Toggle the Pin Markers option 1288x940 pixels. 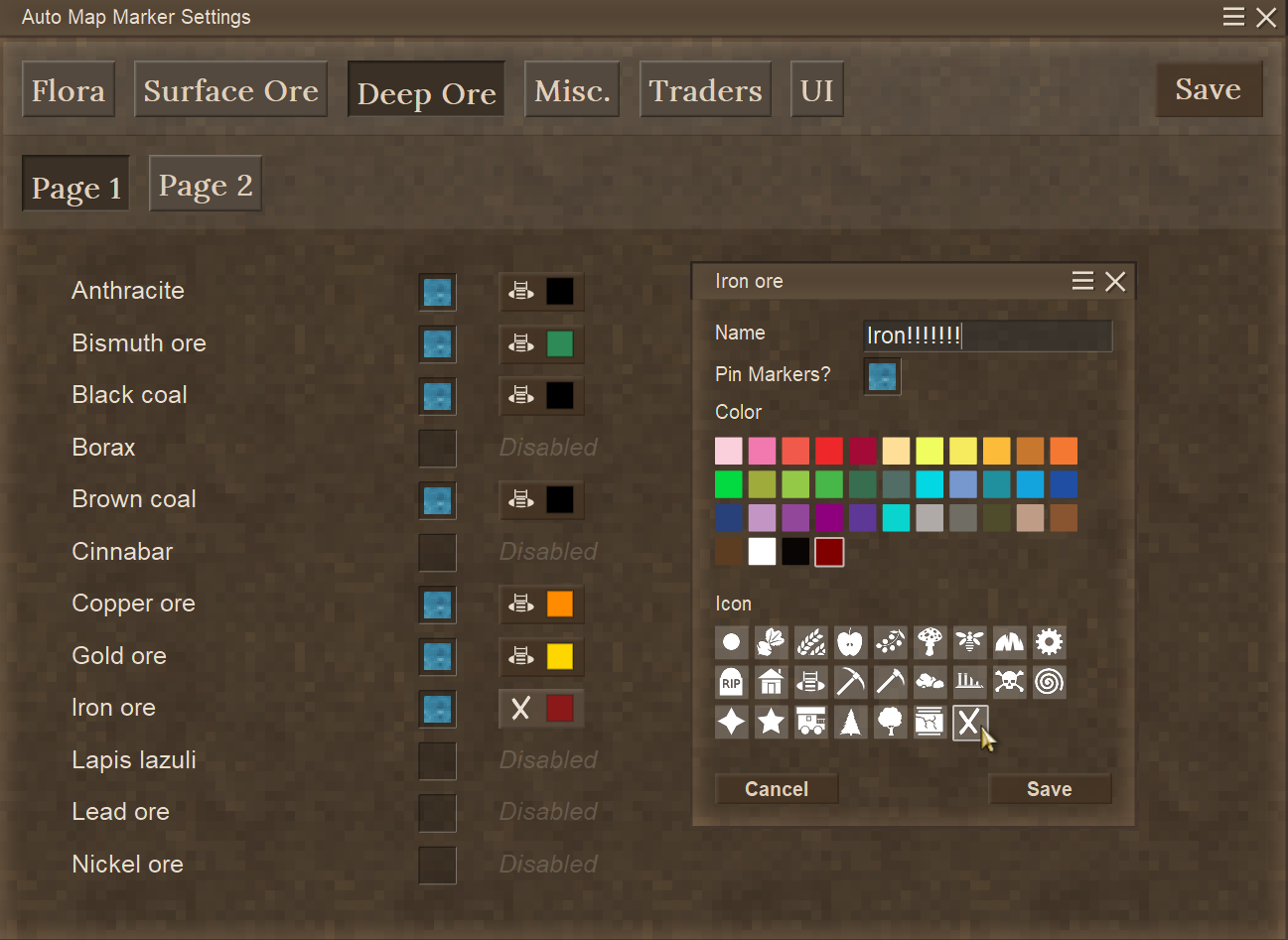(883, 376)
